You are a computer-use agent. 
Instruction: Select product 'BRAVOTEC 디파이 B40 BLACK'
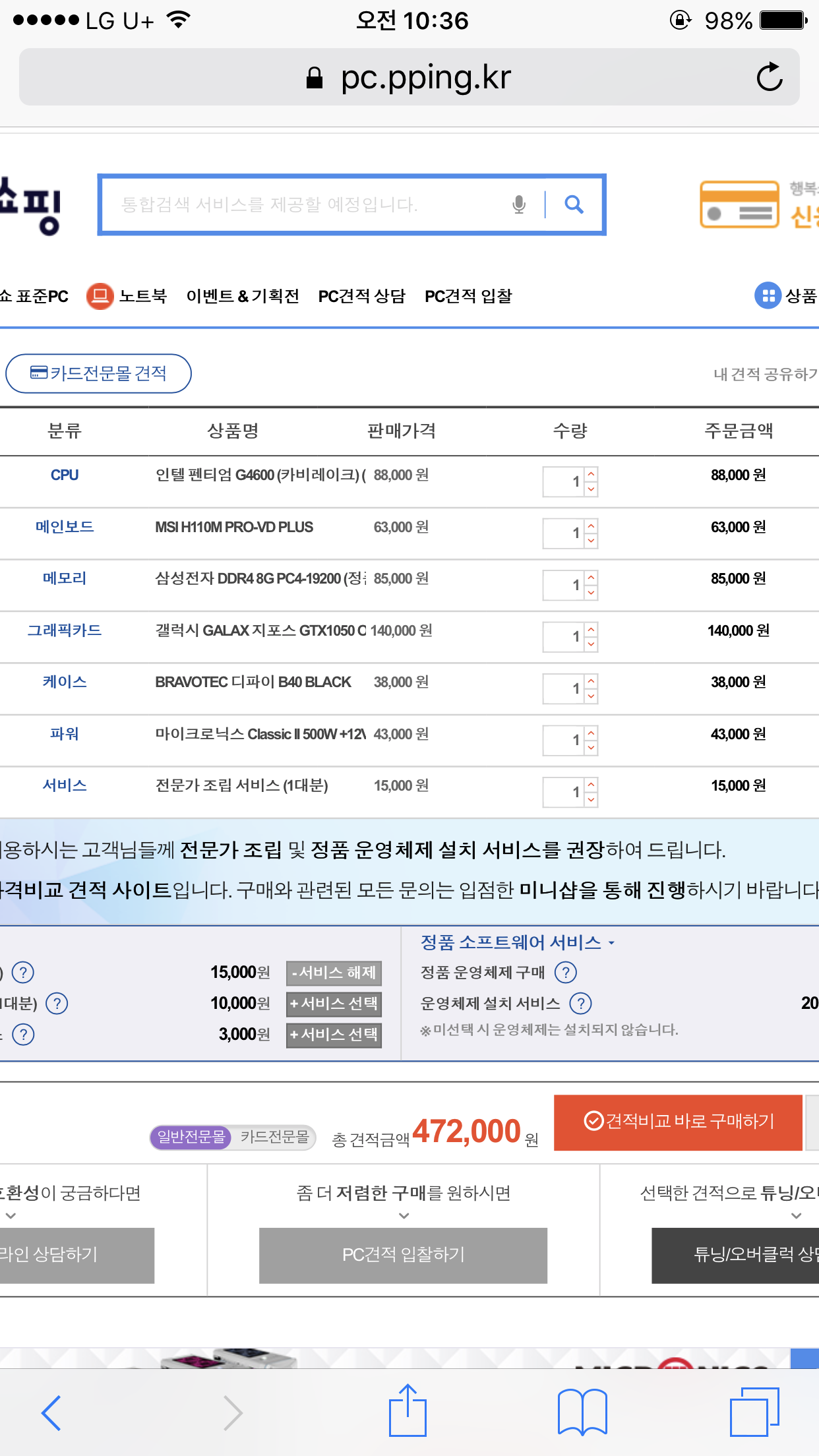pos(253,682)
